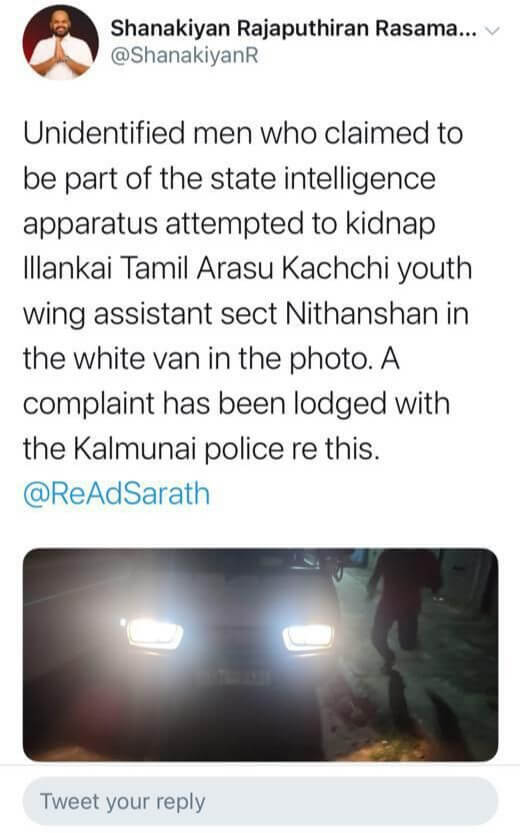
Task: Tap the van's right headlight in photo
Action: coord(308,636)
